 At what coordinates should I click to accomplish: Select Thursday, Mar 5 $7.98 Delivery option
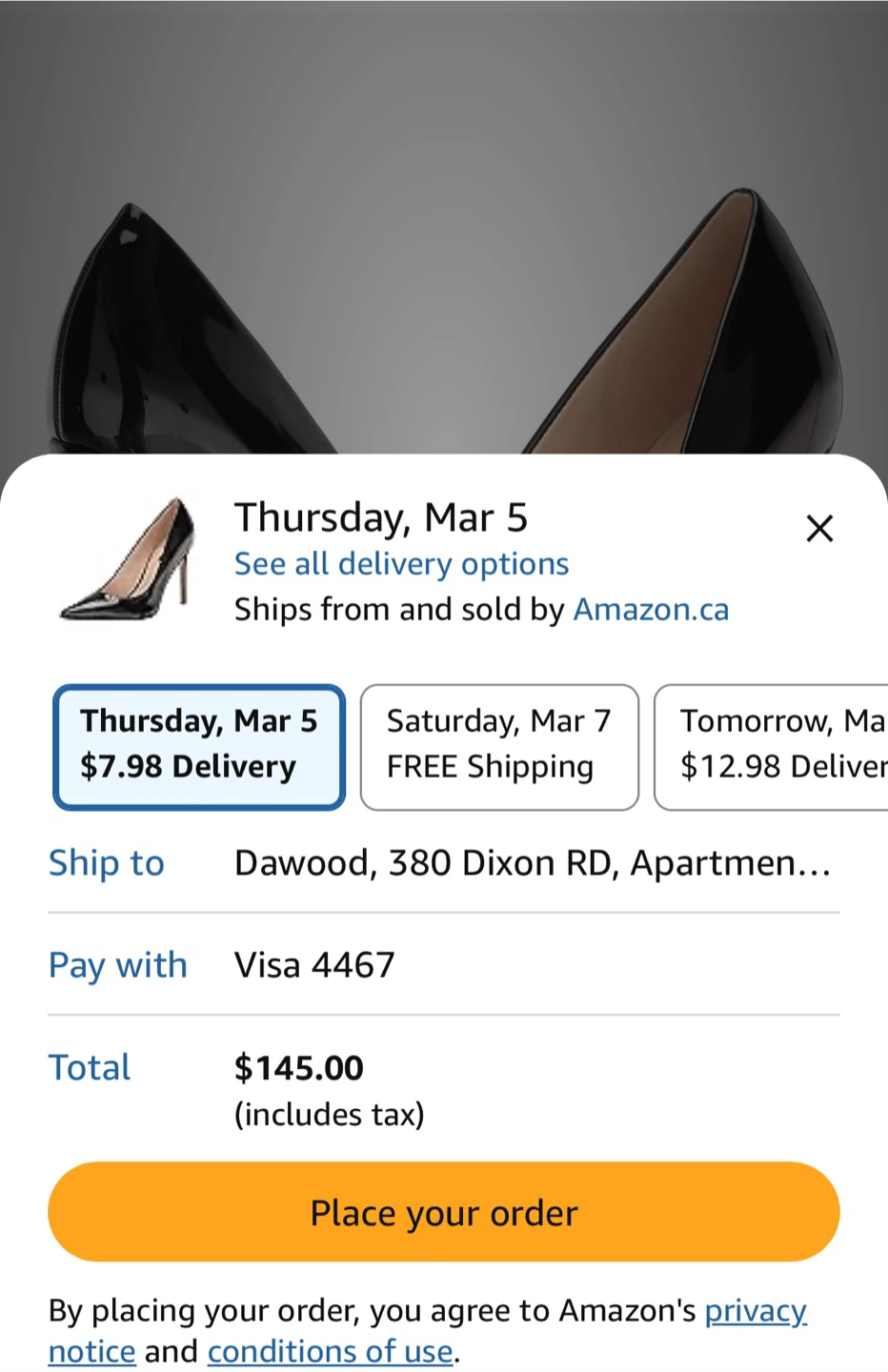tap(199, 747)
